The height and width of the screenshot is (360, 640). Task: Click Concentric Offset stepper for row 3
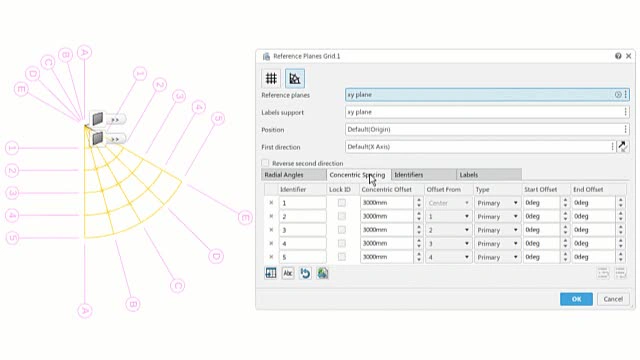point(419,230)
